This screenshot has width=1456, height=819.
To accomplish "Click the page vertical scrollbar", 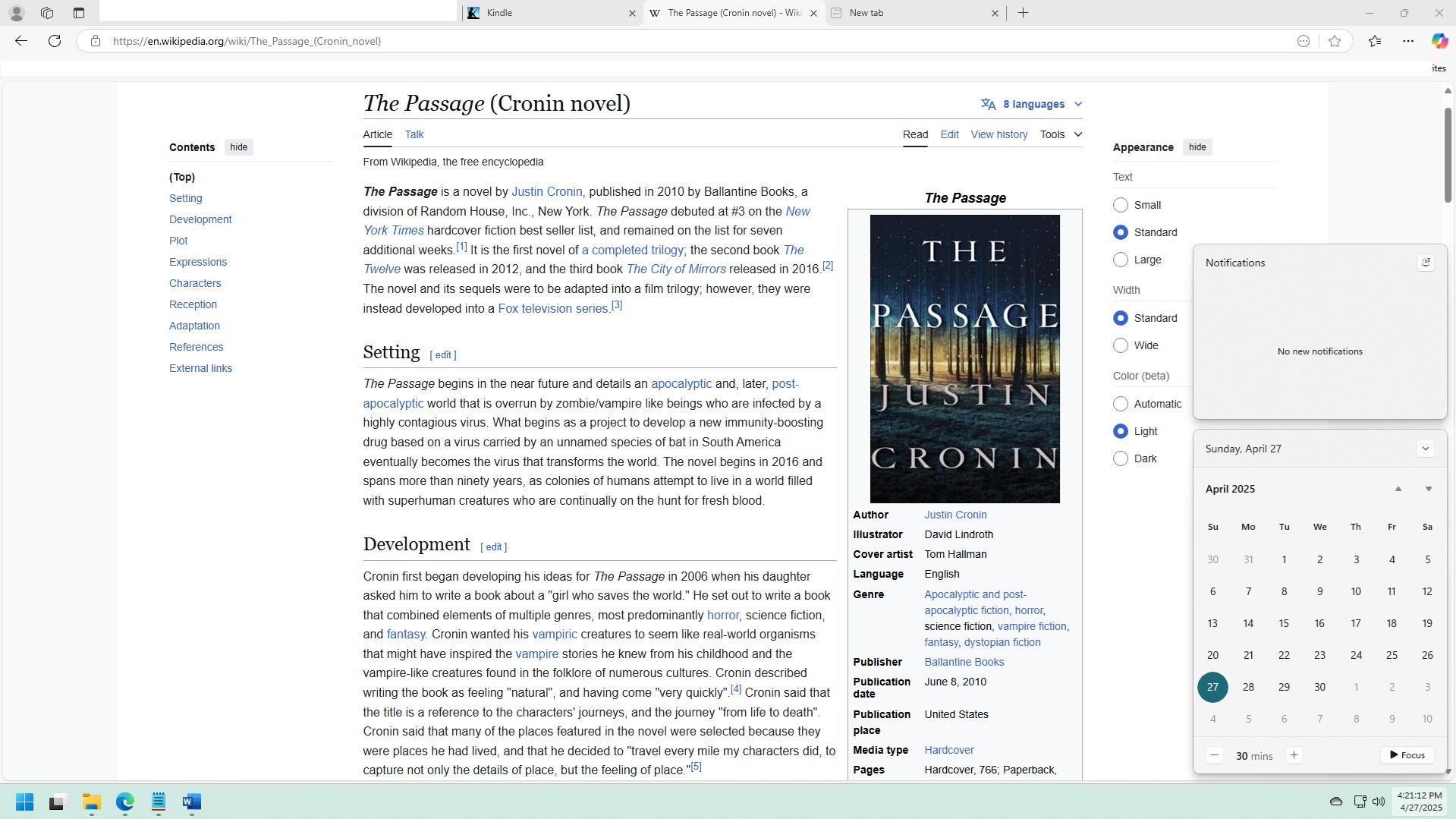I will [x=1448, y=156].
